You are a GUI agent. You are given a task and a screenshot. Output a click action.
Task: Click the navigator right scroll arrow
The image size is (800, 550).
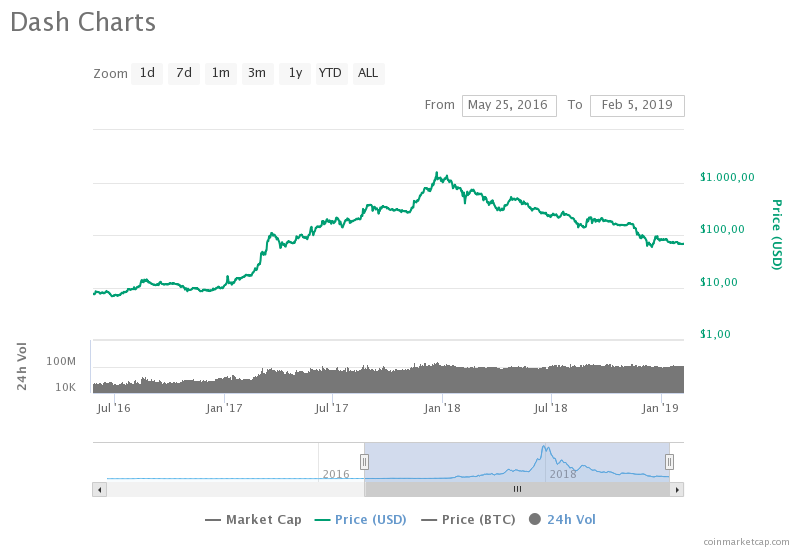pos(677,490)
